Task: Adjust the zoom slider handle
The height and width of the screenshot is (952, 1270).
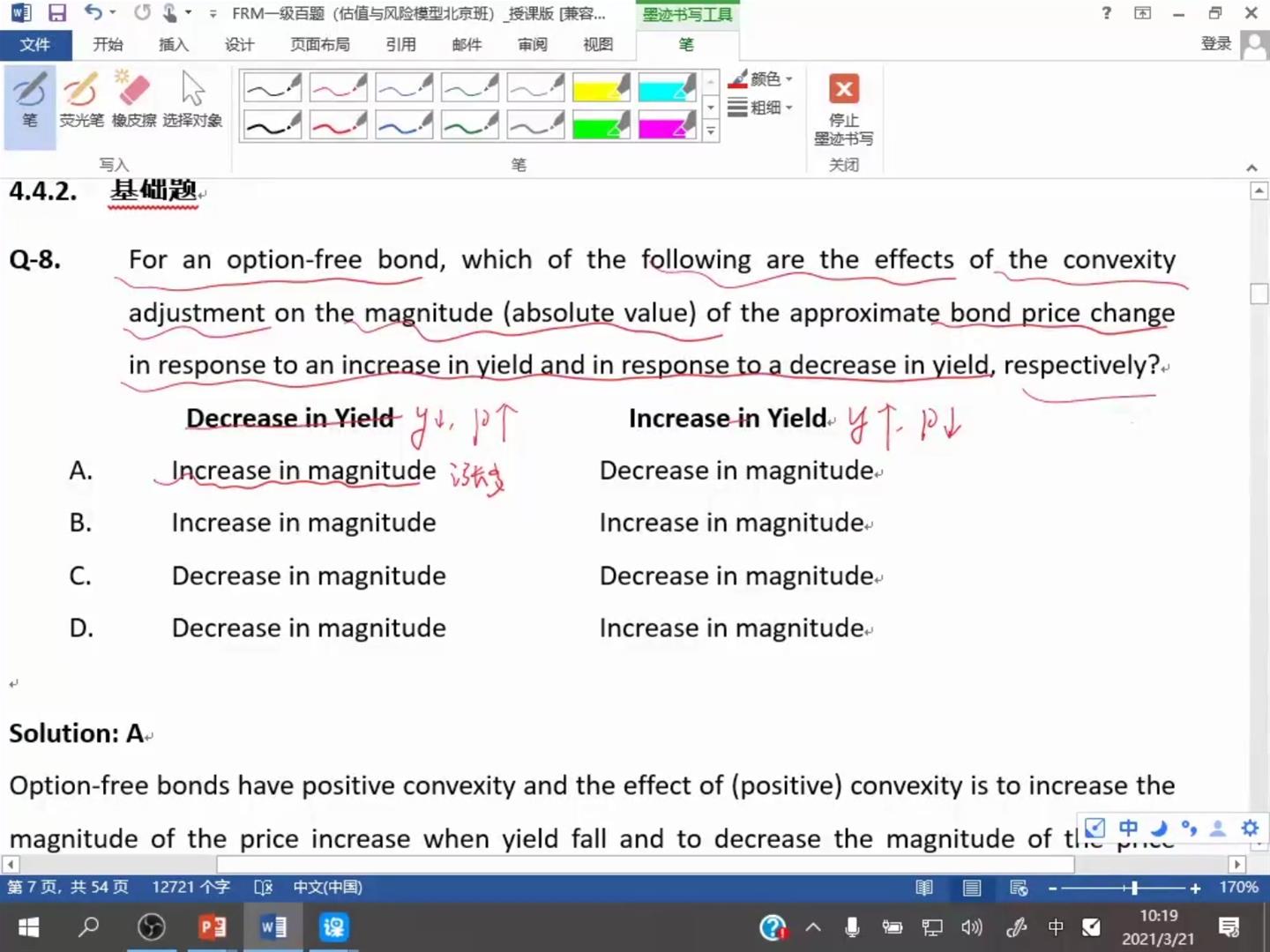Action: coord(1134,889)
